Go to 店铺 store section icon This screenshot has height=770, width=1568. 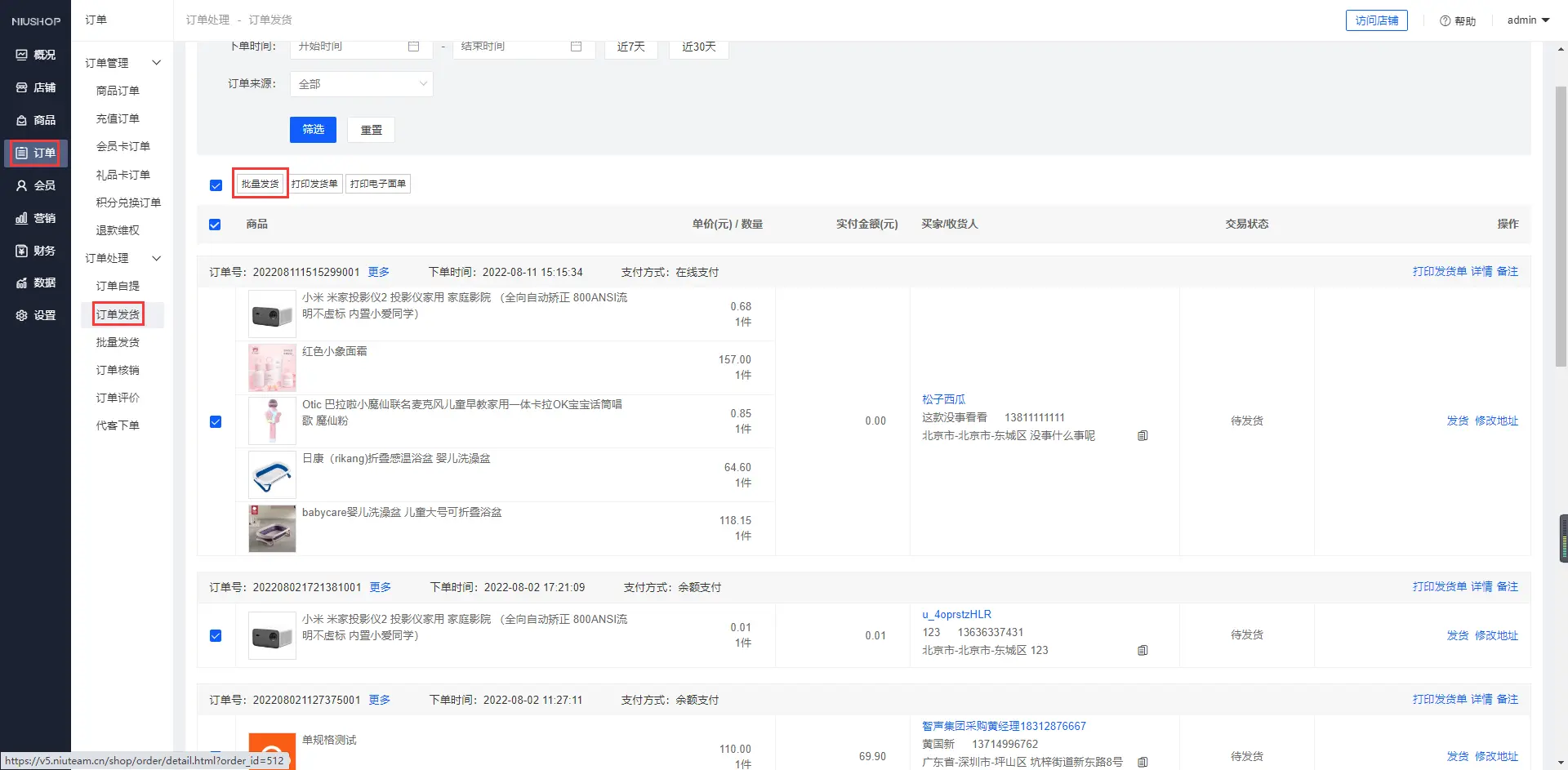click(x=22, y=87)
